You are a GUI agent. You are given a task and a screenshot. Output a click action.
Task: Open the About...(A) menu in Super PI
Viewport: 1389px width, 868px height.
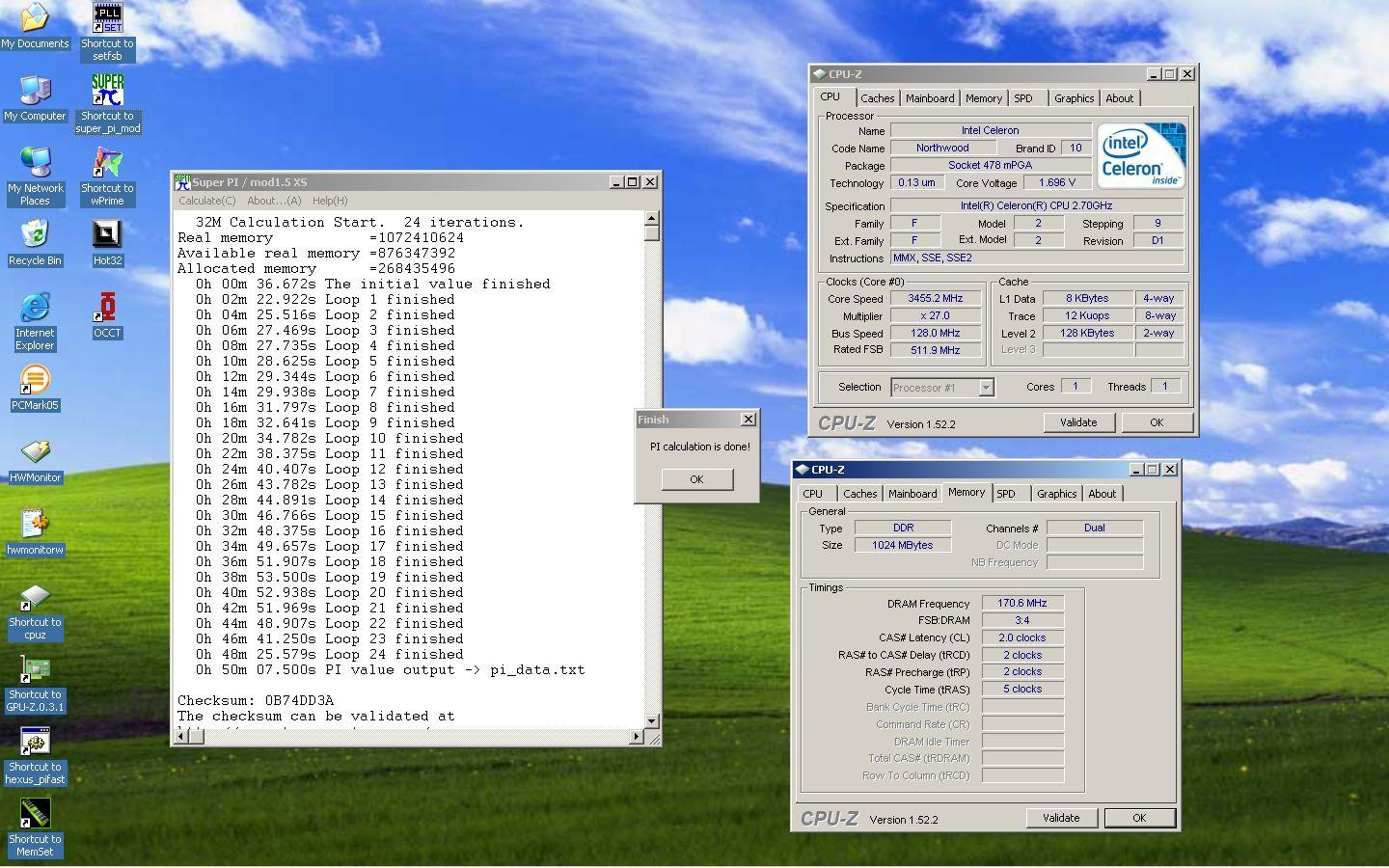(274, 201)
